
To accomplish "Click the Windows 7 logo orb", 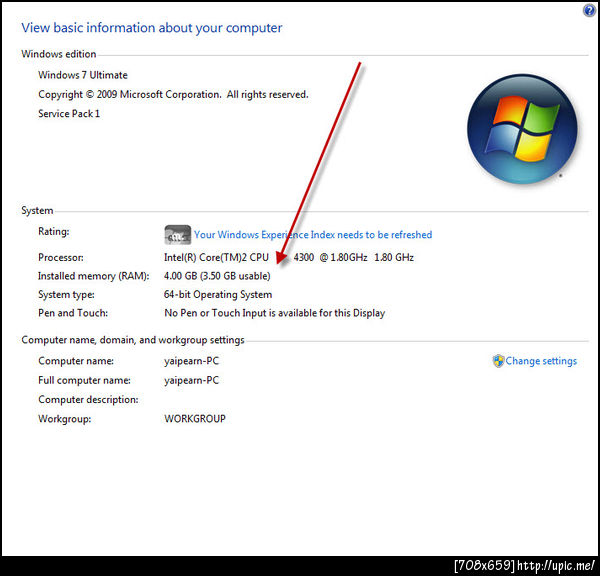I will [x=522, y=129].
